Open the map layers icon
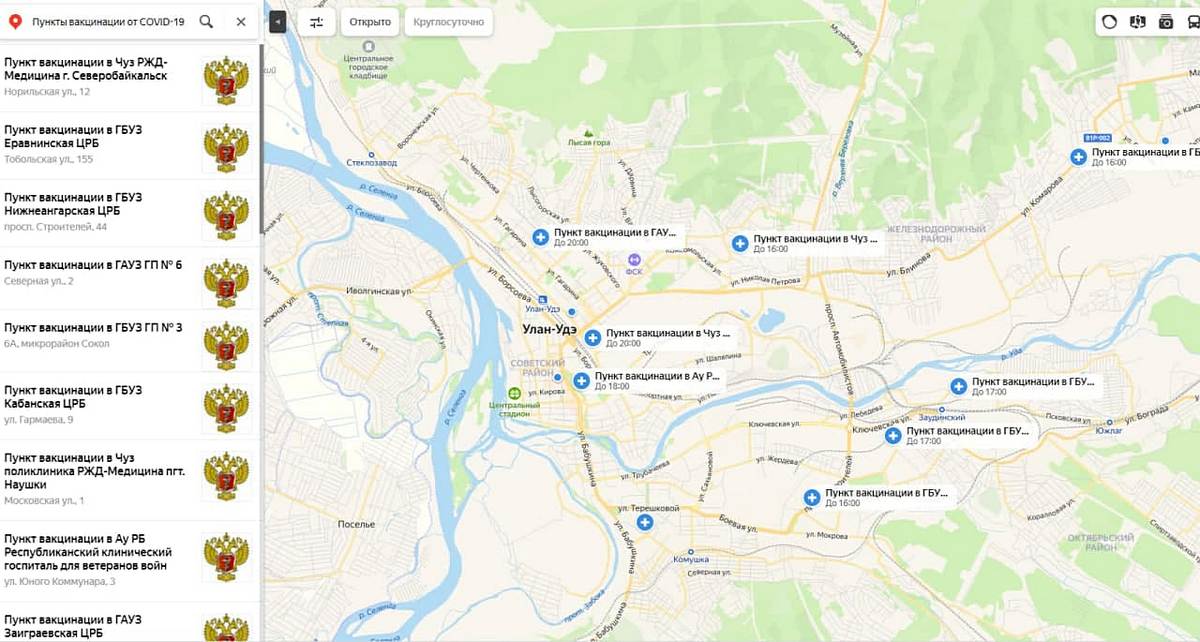 coord(1137,21)
